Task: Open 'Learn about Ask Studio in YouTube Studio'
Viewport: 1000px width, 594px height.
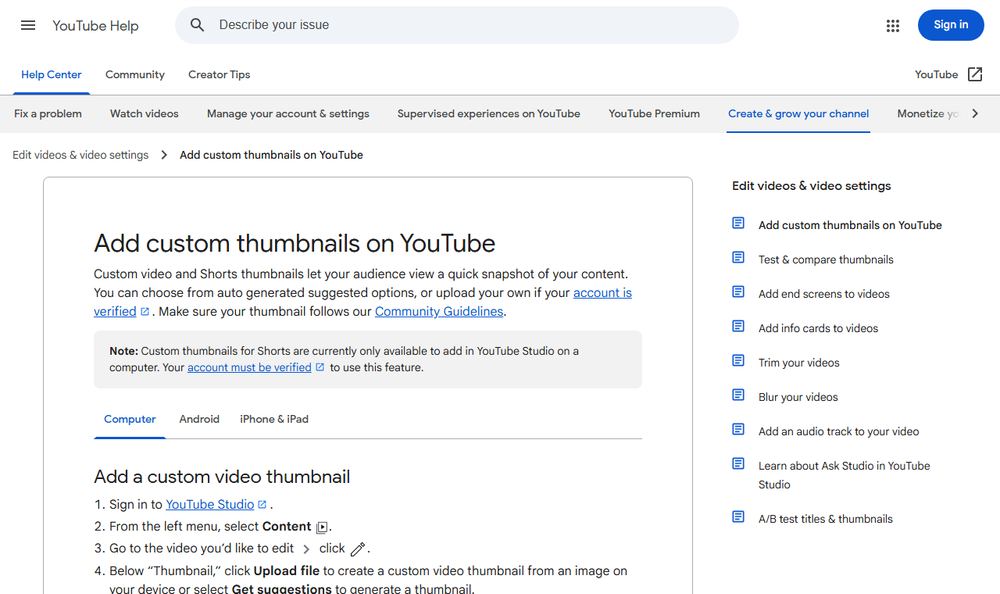Action: point(844,475)
